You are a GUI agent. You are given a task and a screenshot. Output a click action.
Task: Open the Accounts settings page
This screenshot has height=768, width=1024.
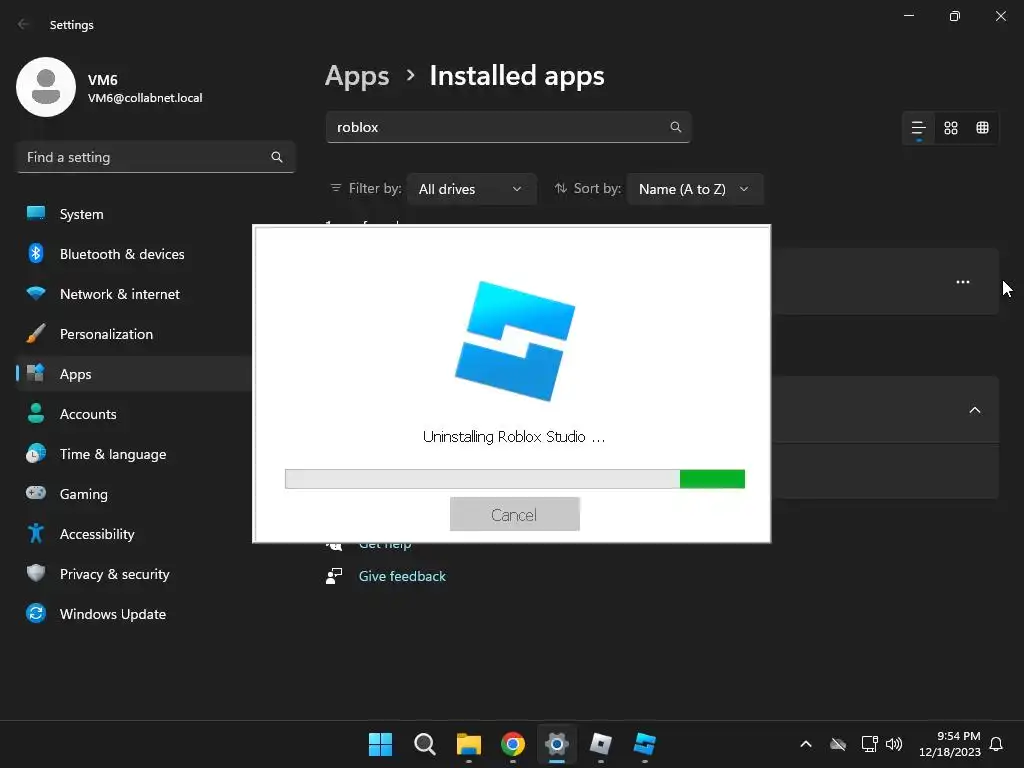click(x=134, y=414)
